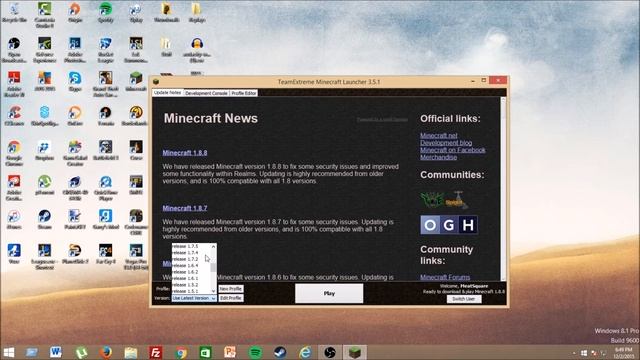Click the OGH community logo
Viewport: 640px width, 360px height.
pyautogui.click(x=449, y=225)
